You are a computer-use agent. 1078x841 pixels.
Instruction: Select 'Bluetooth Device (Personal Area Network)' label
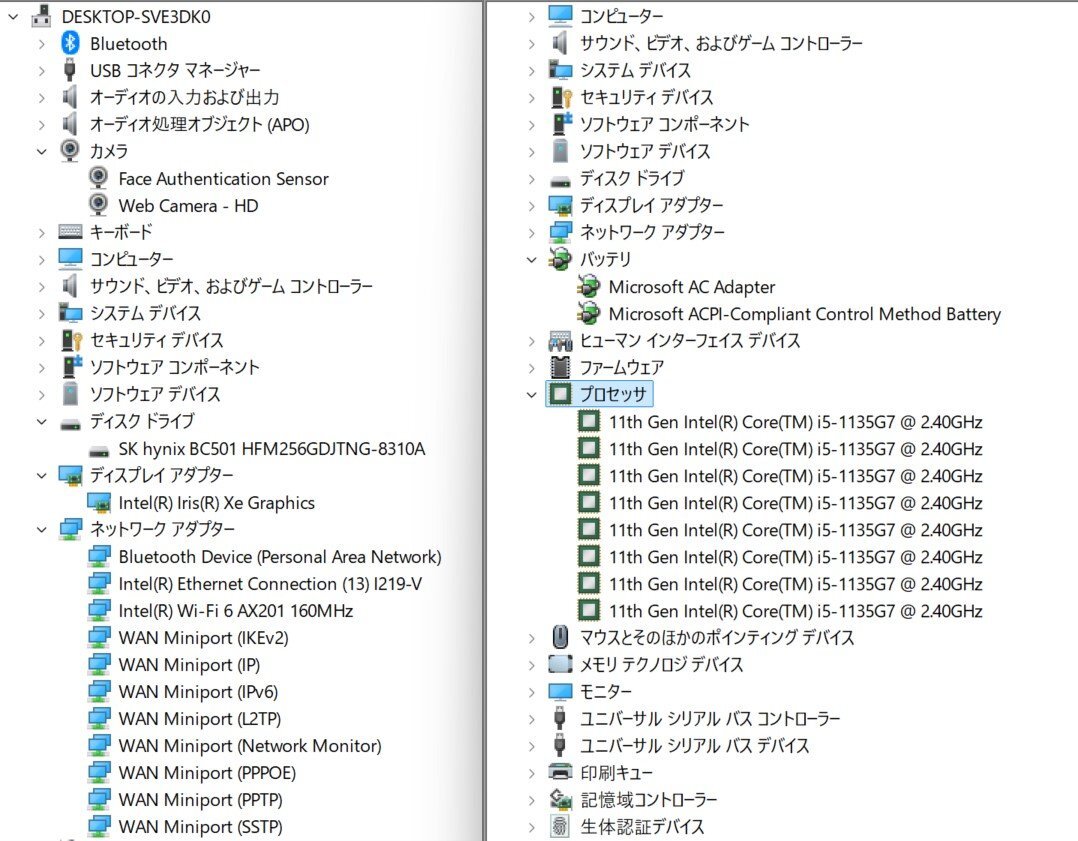280,556
